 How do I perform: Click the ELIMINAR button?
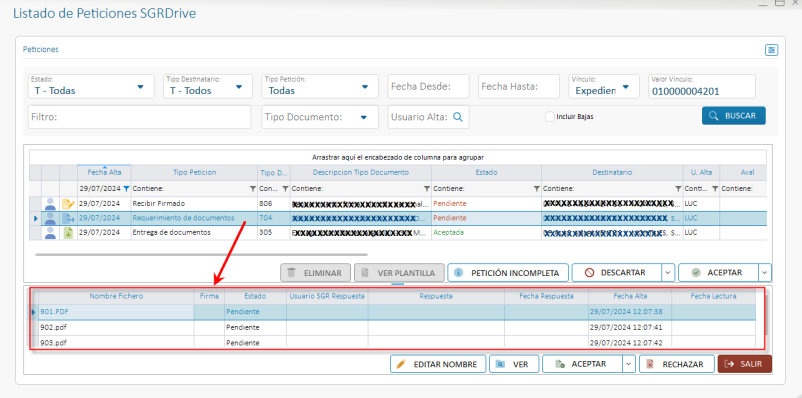[315, 273]
